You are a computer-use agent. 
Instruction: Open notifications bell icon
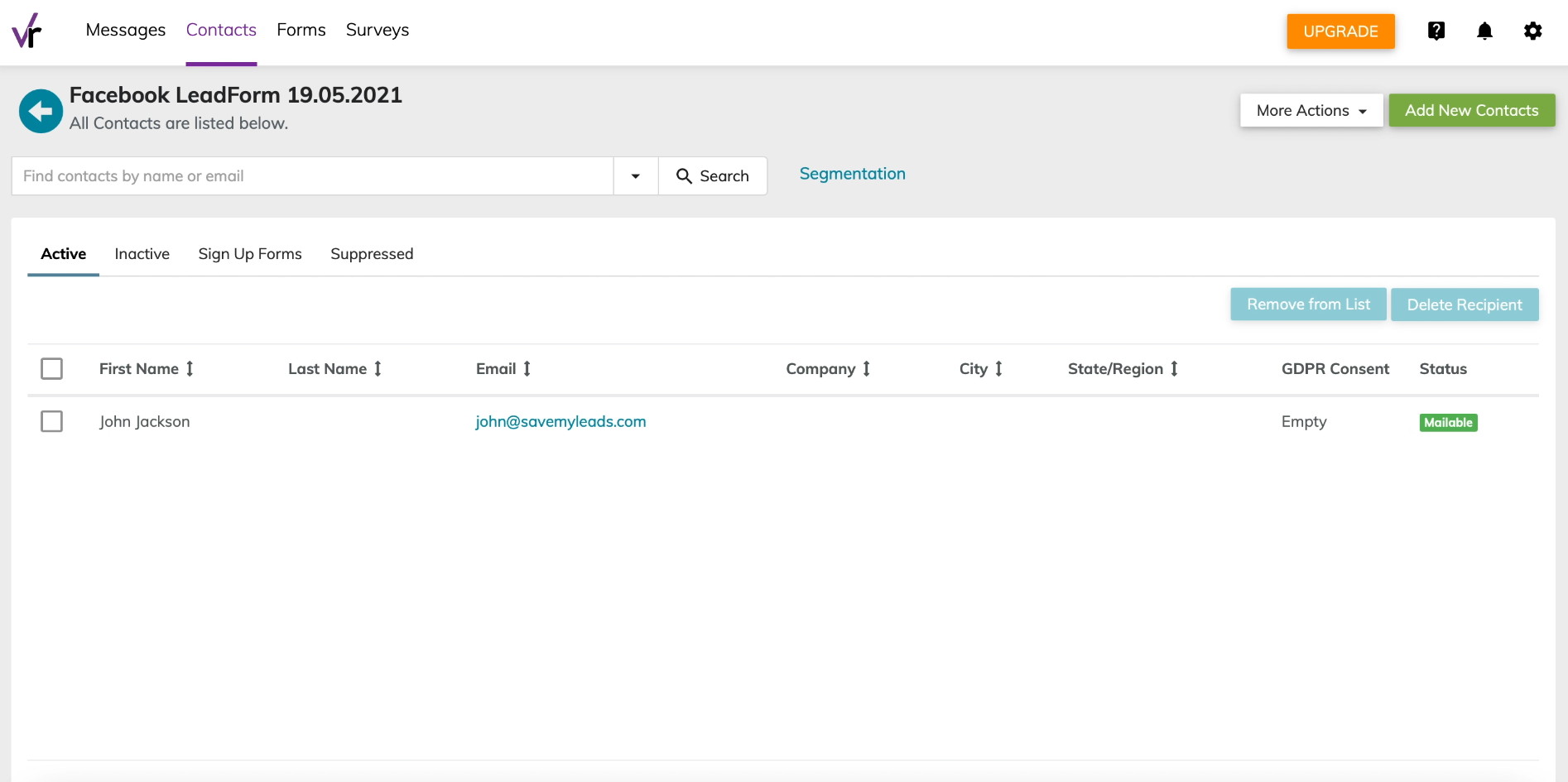(1484, 31)
